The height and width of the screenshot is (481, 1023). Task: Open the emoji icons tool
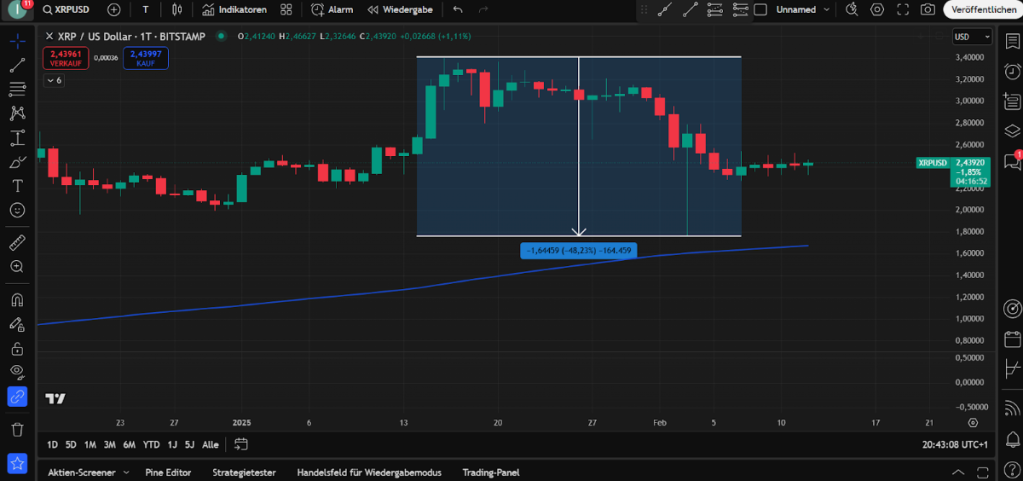point(18,210)
